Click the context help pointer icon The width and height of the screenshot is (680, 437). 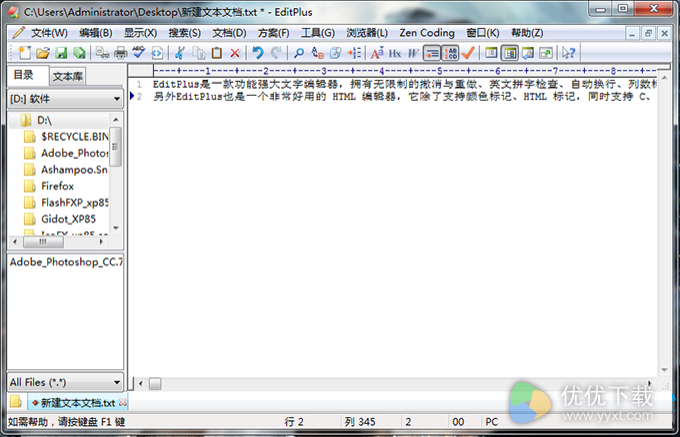(568, 53)
